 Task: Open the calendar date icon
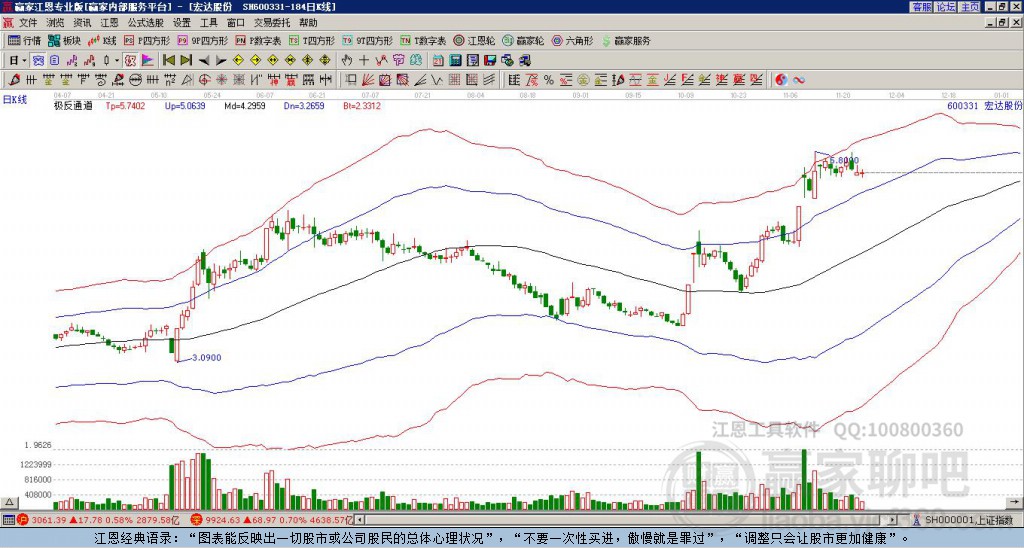[x=438, y=61]
